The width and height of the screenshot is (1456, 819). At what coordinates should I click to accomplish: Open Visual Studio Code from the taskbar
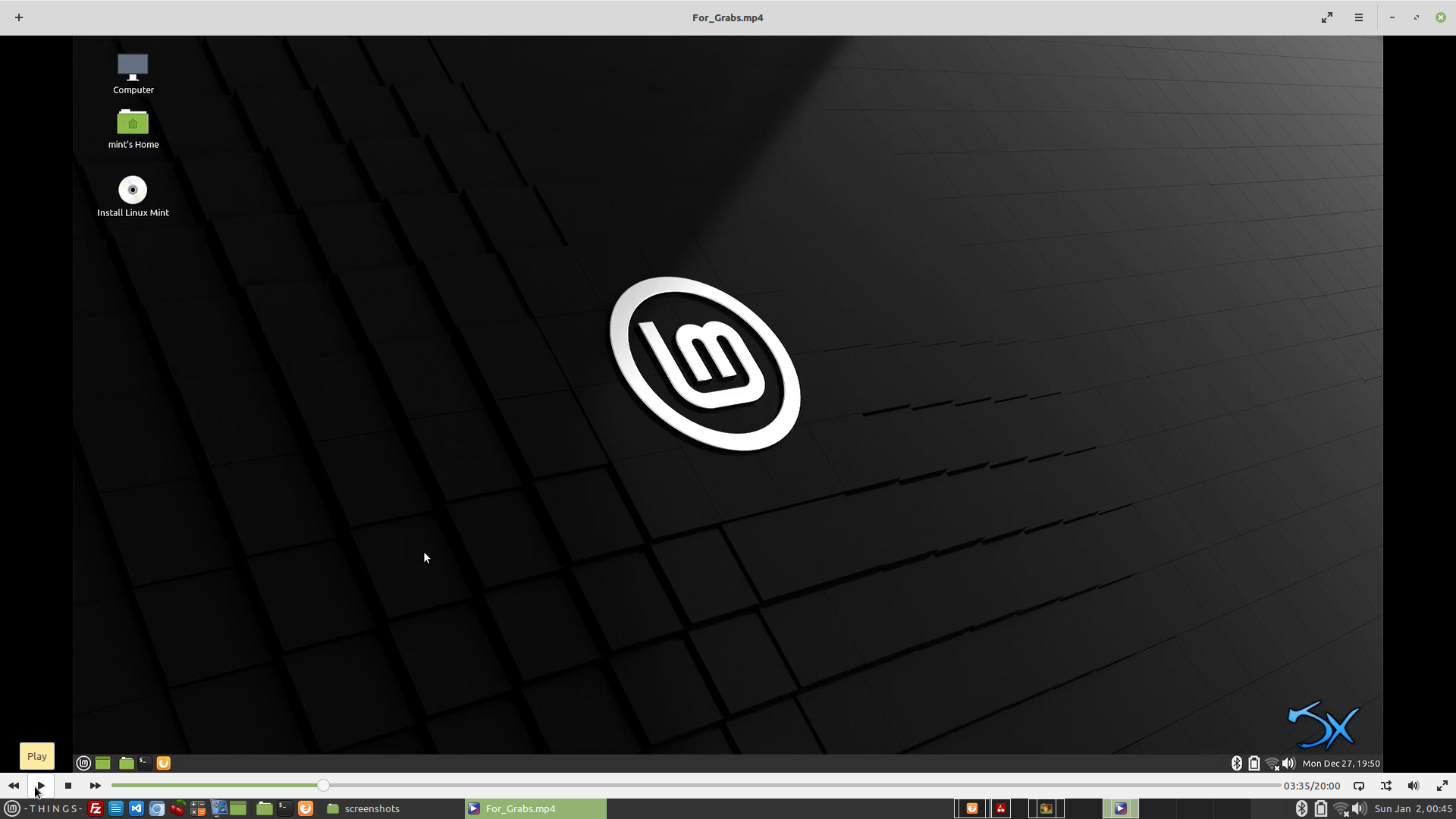136,808
